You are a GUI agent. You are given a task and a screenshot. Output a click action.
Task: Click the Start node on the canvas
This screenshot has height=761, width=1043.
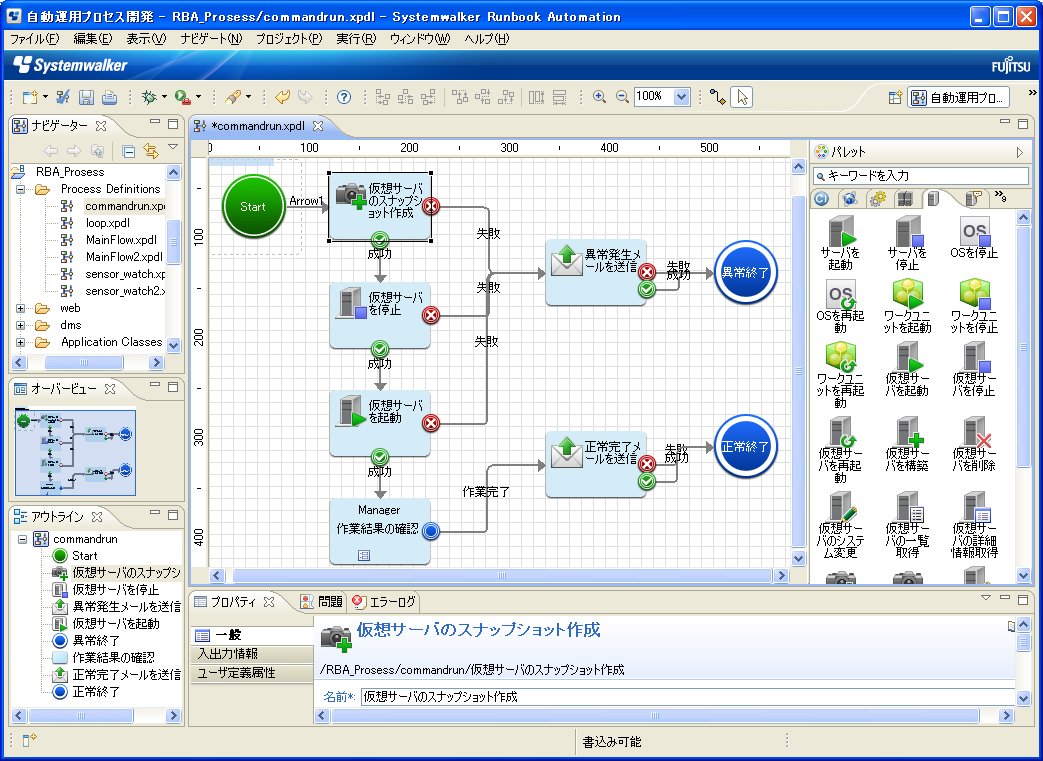[x=253, y=207]
